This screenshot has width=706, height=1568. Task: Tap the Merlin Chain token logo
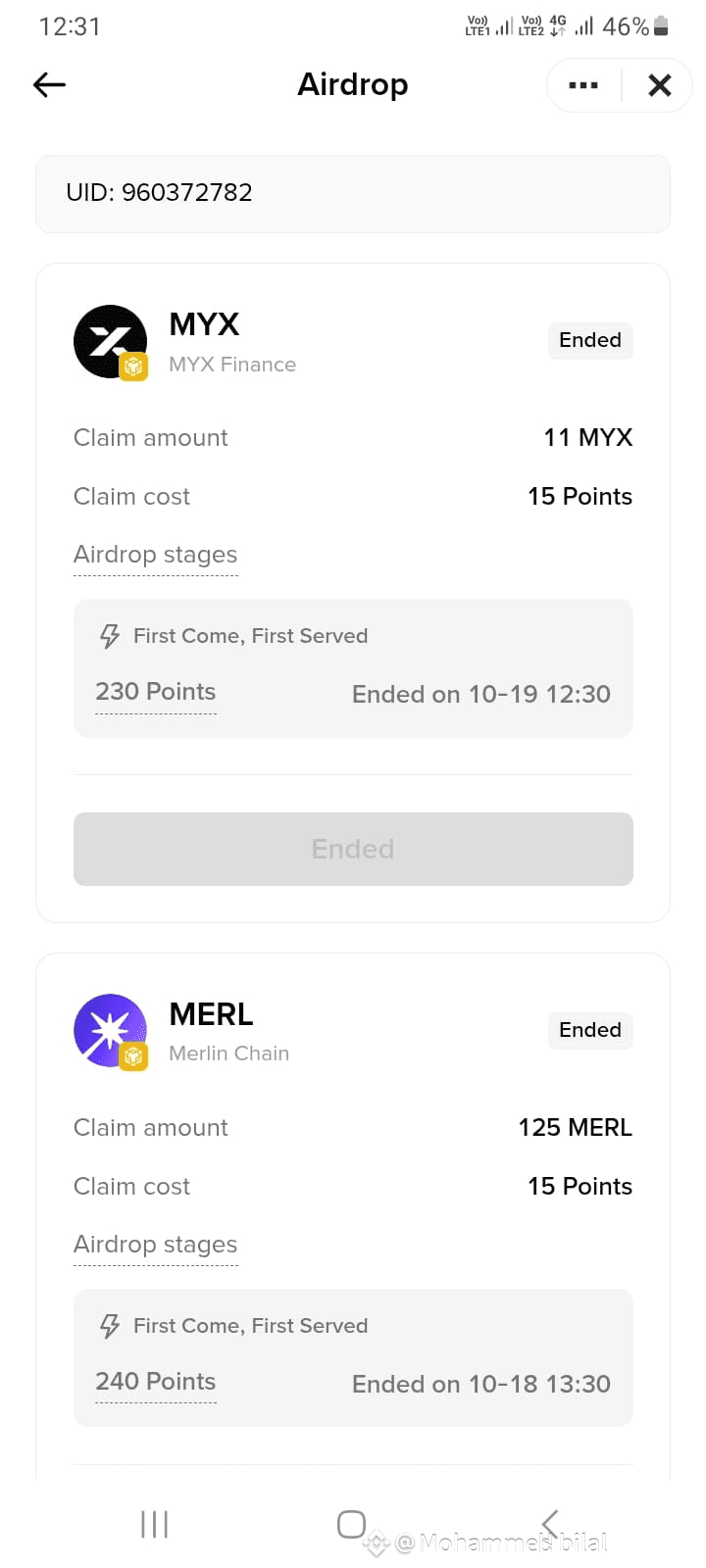point(111,1031)
